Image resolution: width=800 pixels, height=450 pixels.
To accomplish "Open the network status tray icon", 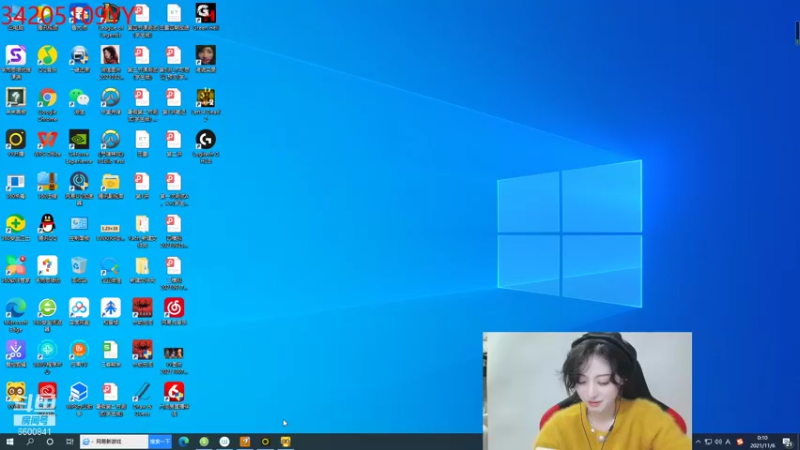I will pyautogui.click(x=708, y=442).
